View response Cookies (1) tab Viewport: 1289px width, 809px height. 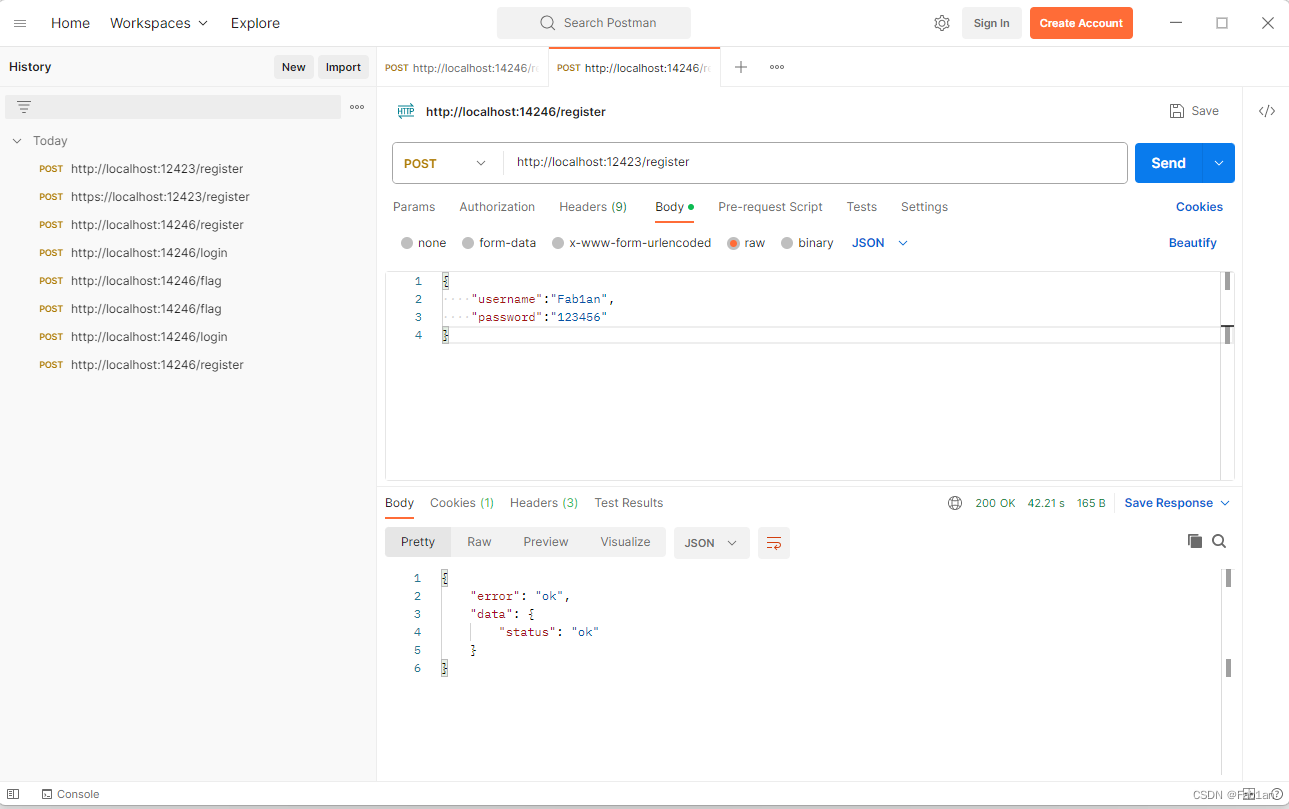[462, 503]
